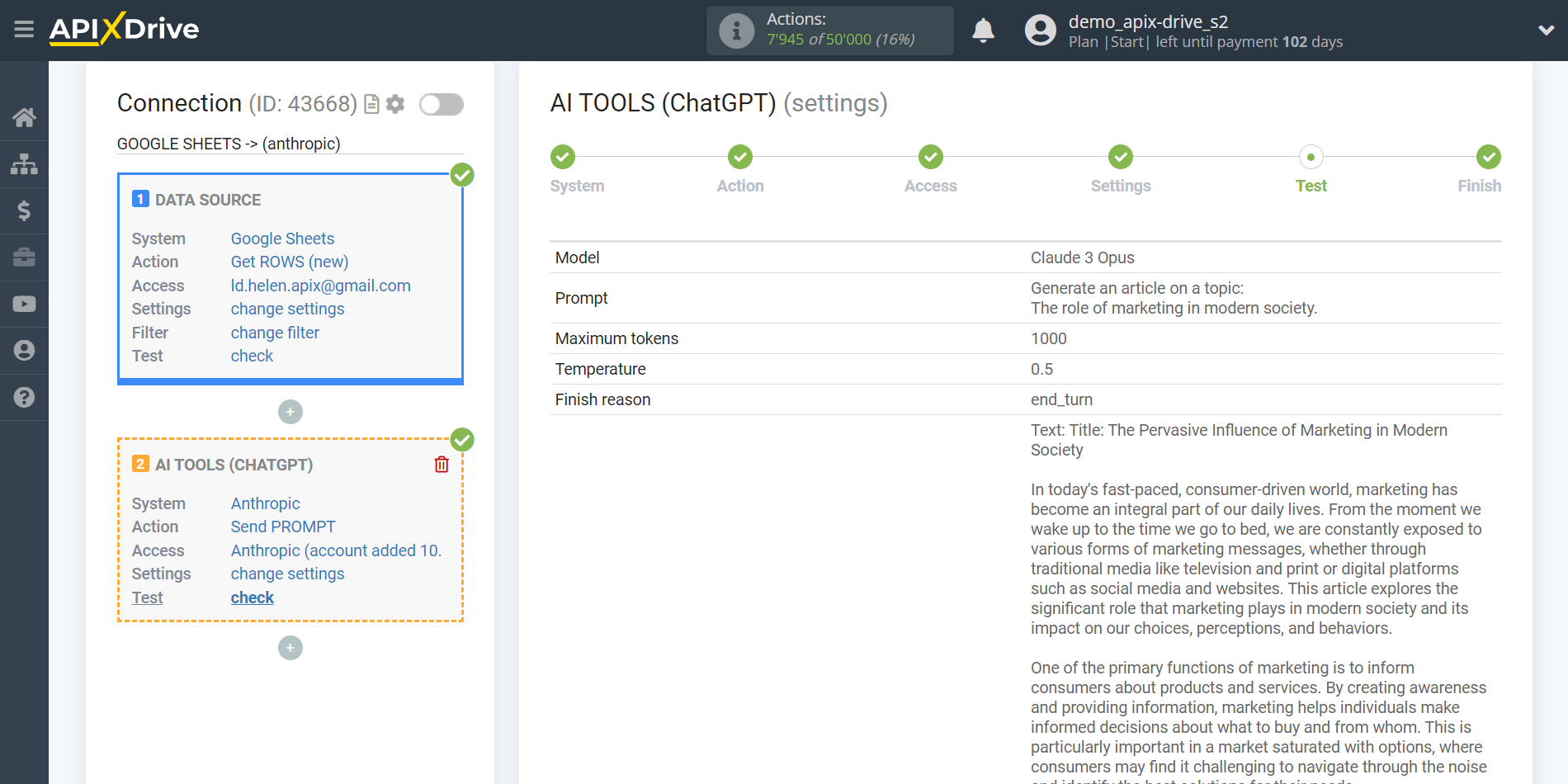
Task: Go to the Settings step
Action: click(x=1121, y=157)
